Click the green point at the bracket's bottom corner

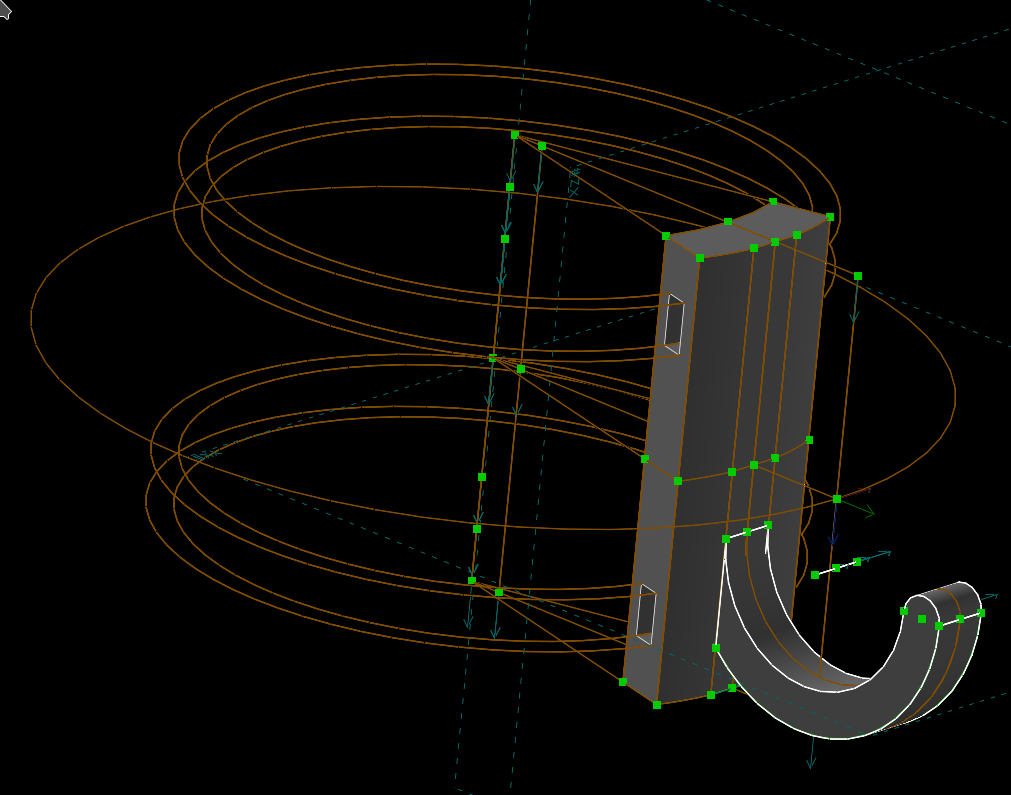click(x=657, y=705)
